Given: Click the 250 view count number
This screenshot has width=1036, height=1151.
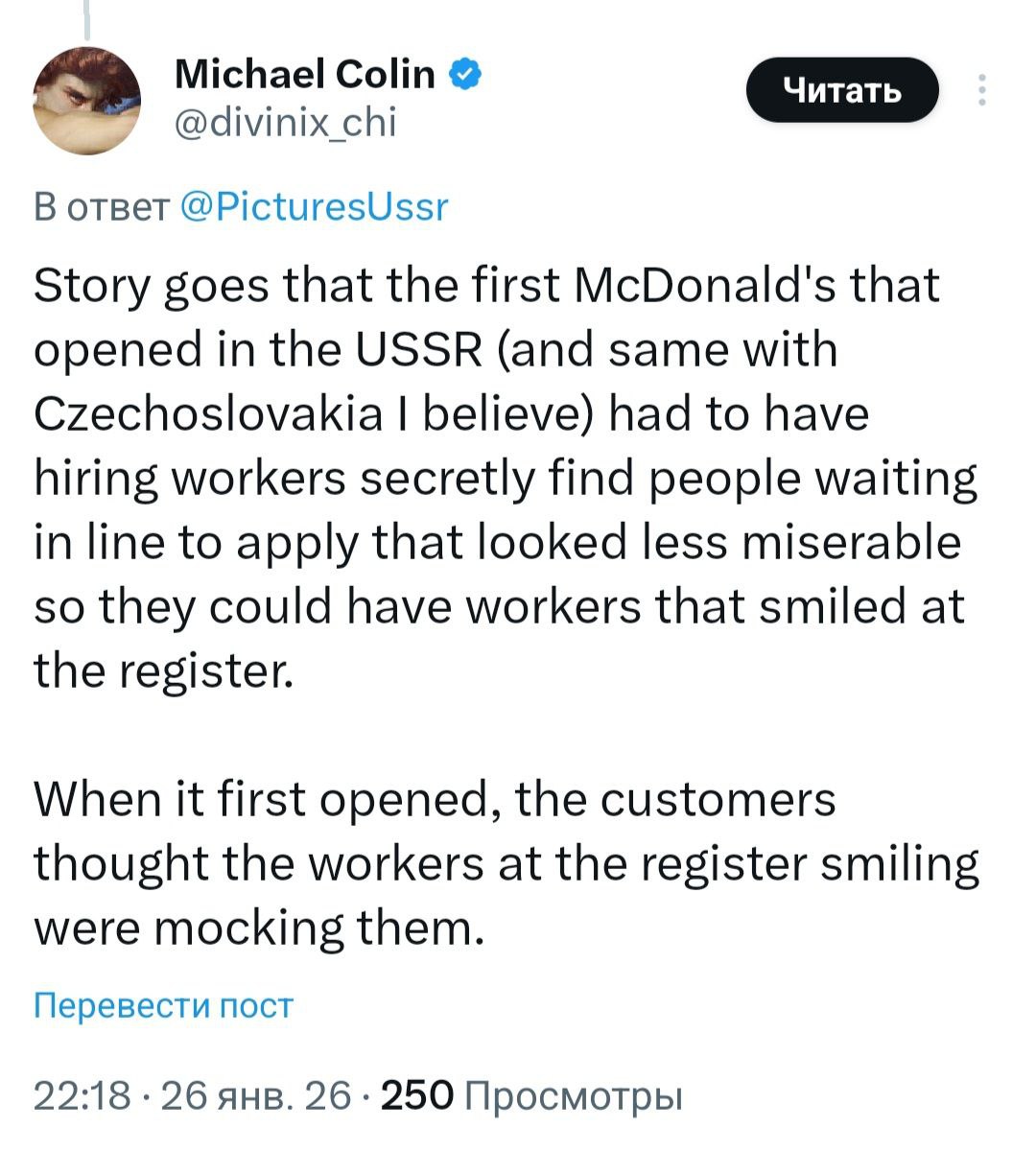Looking at the screenshot, I should coord(416,1094).
